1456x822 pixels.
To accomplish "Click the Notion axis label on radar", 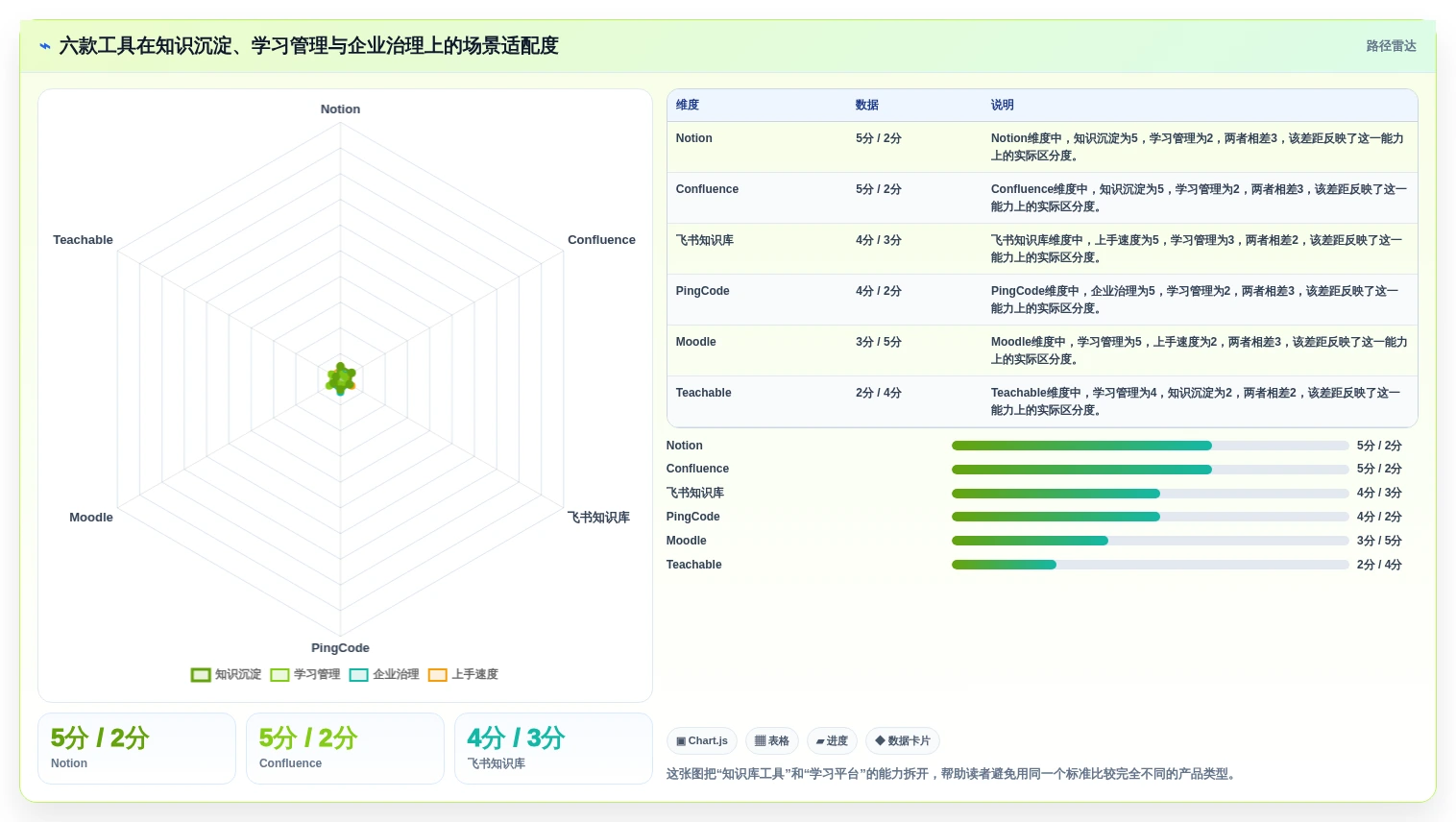I will pyautogui.click(x=340, y=109).
